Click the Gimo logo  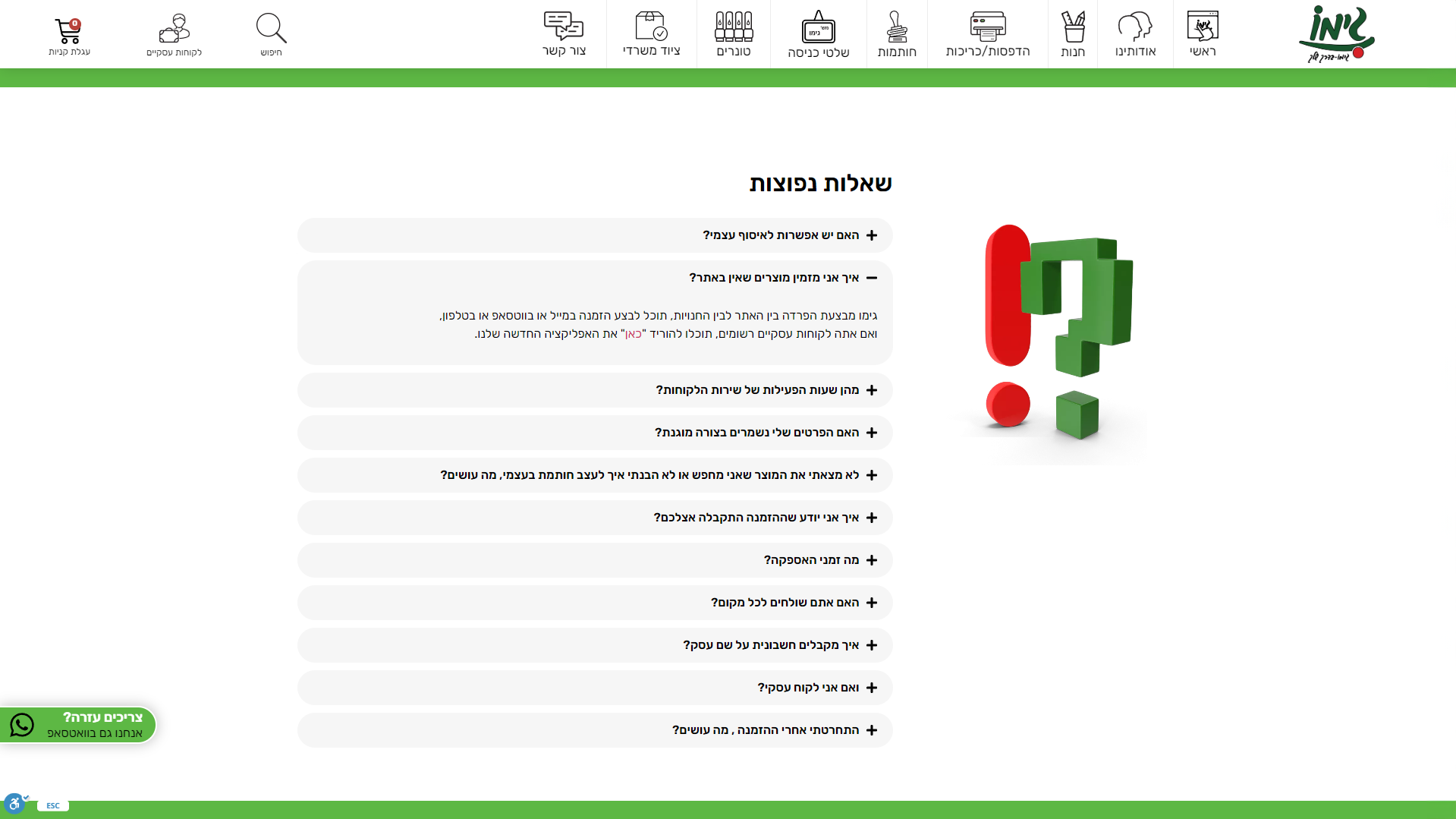1337,34
